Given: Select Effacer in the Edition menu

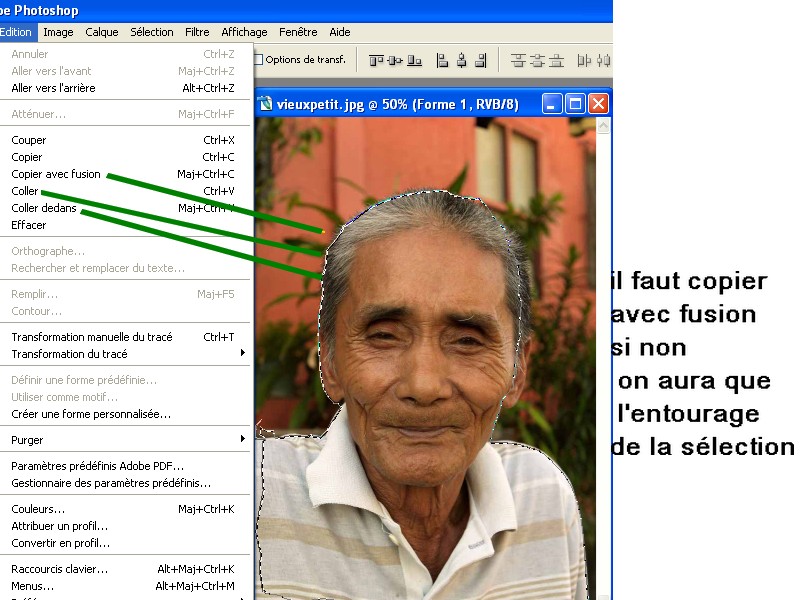Looking at the screenshot, I should [x=126, y=225].
